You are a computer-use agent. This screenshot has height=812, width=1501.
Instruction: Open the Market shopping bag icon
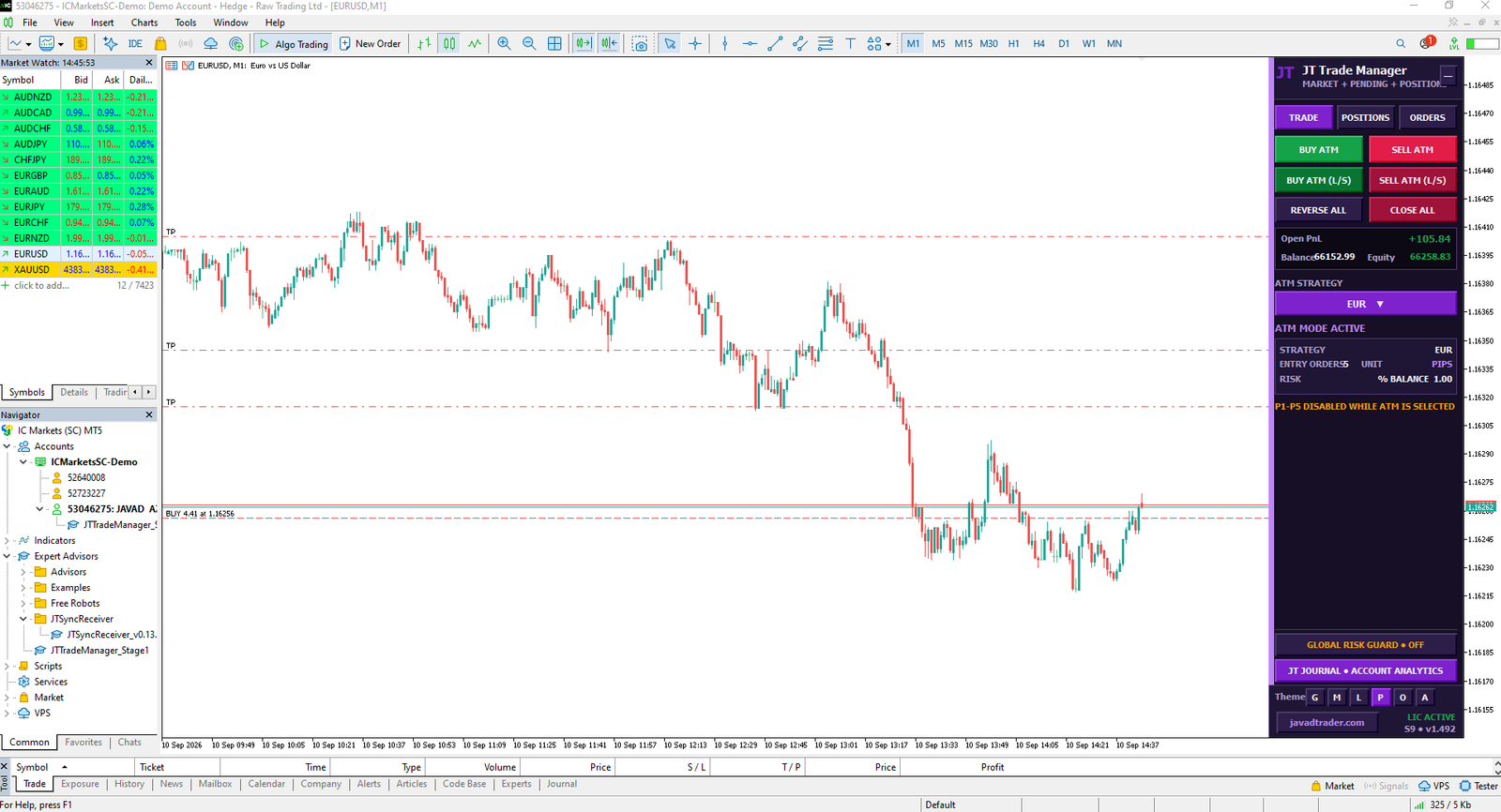160,43
